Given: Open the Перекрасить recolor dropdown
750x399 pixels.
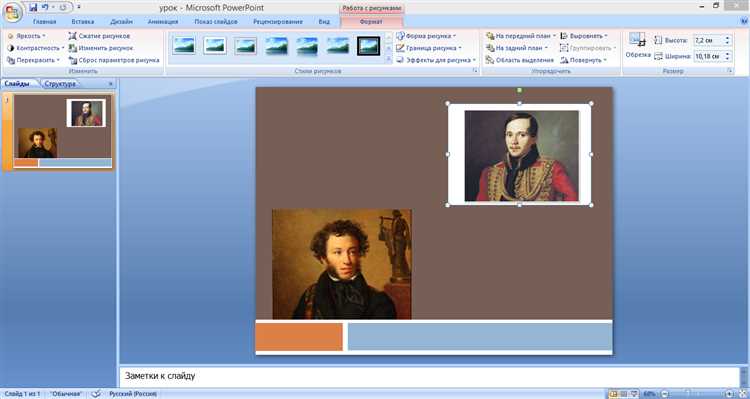Looking at the screenshot, I should (x=33, y=60).
